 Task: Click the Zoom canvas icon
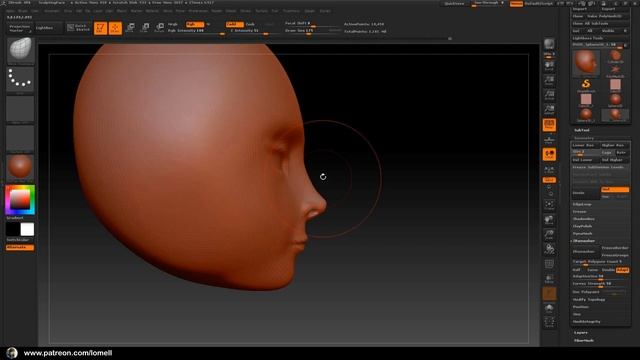click(x=549, y=80)
